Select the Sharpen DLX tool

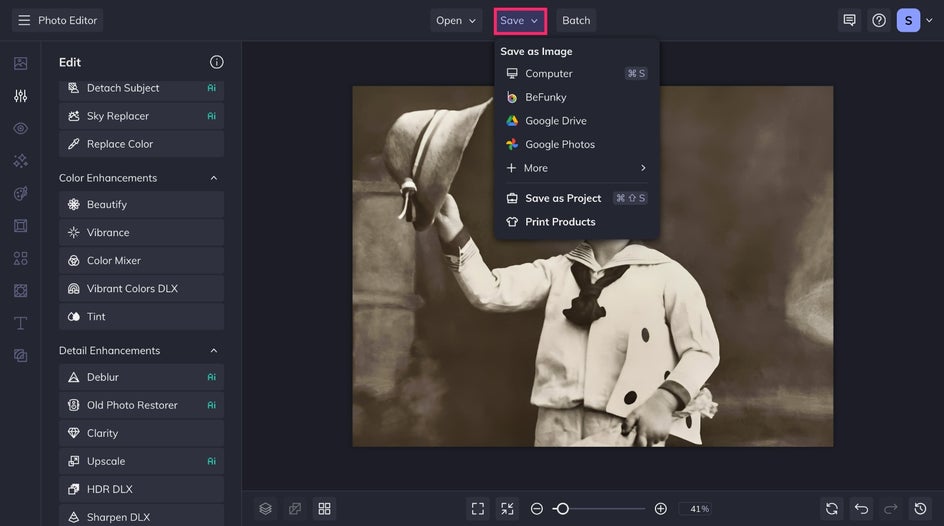(x=141, y=516)
